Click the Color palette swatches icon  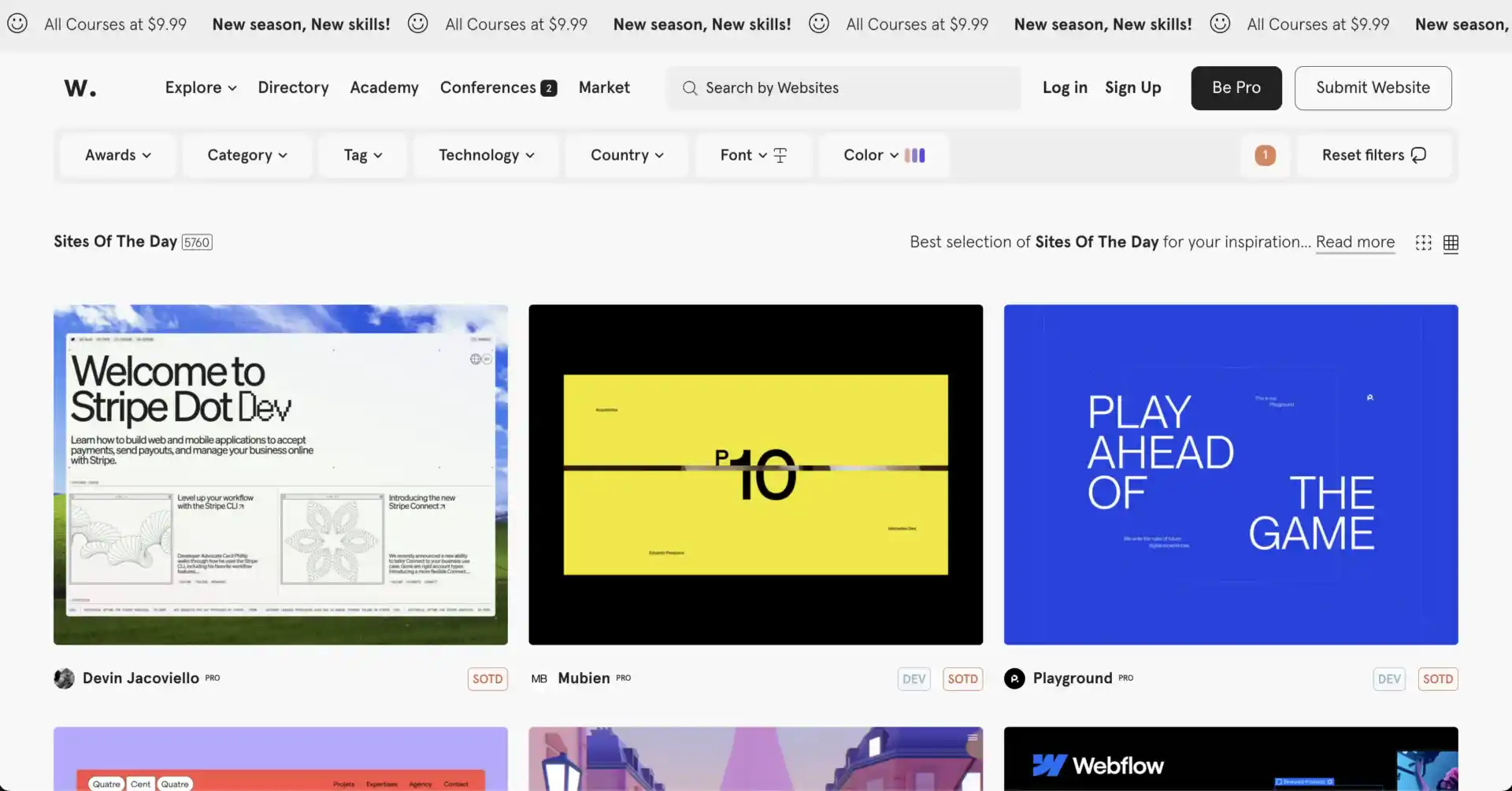click(915, 156)
